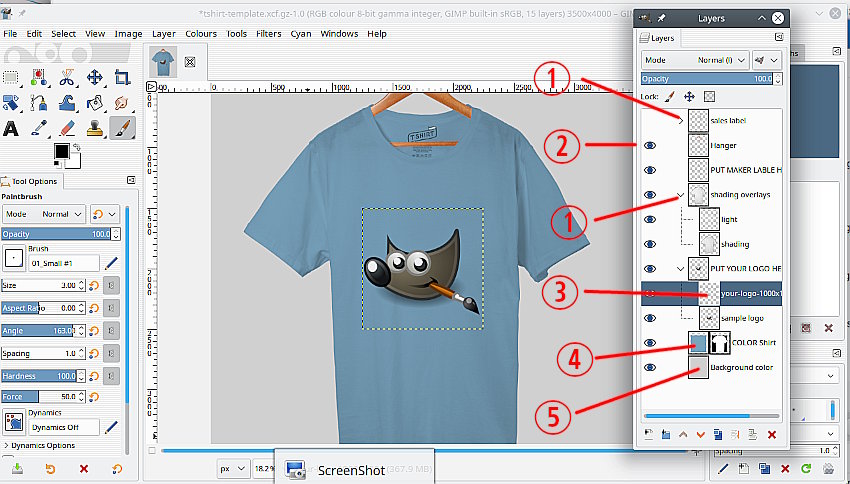The width and height of the screenshot is (850, 484).
Task: Create a new layer group
Action: (666, 435)
